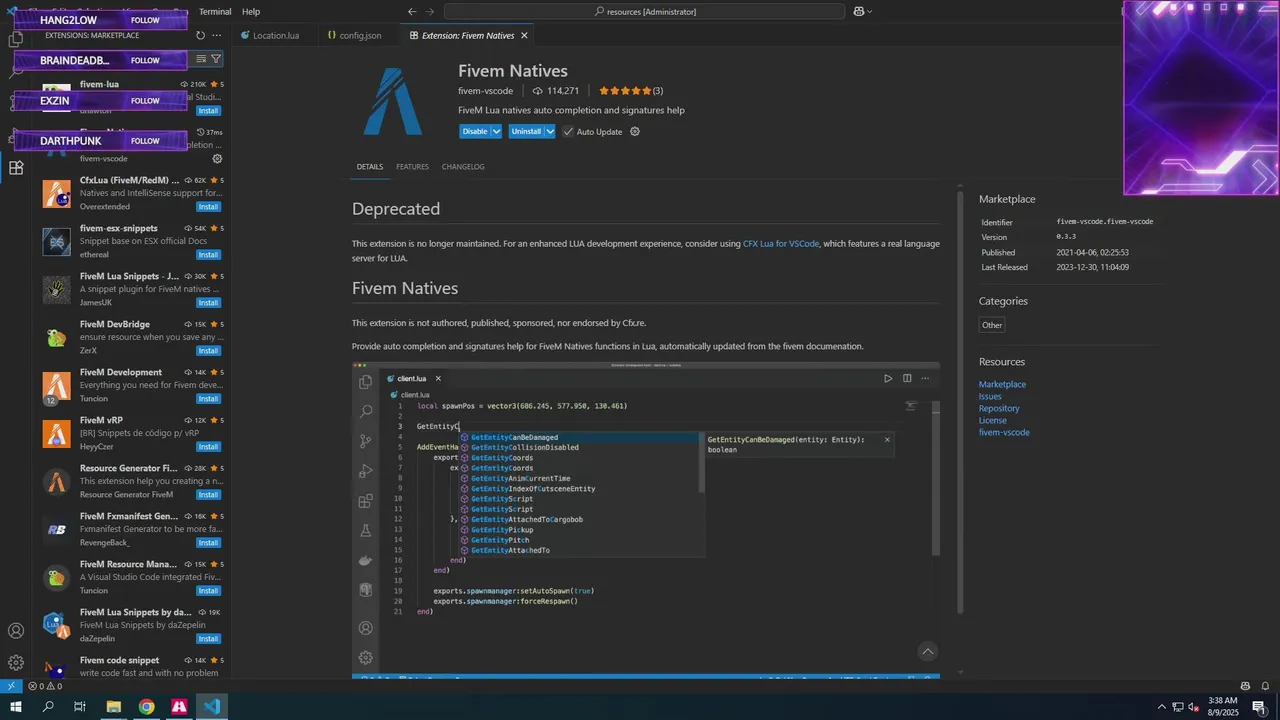Open manage gear for installed fivem-vscode extension
1280x720 pixels.
217,158
